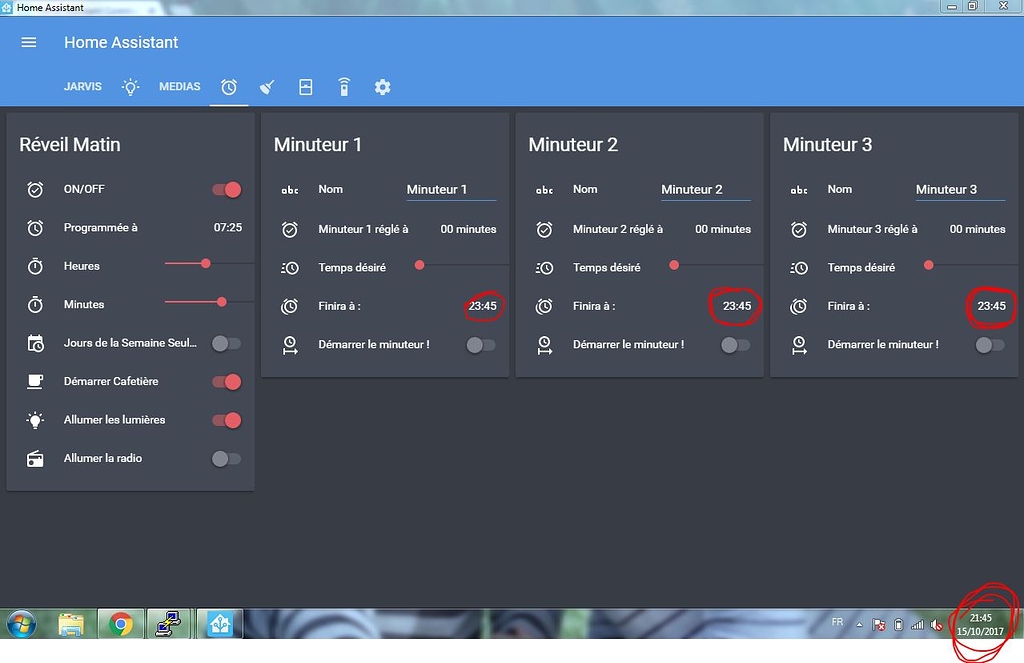This screenshot has width=1024, height=663.
Task: Open the lights page via the bulb icon
Action: point(129,87)
